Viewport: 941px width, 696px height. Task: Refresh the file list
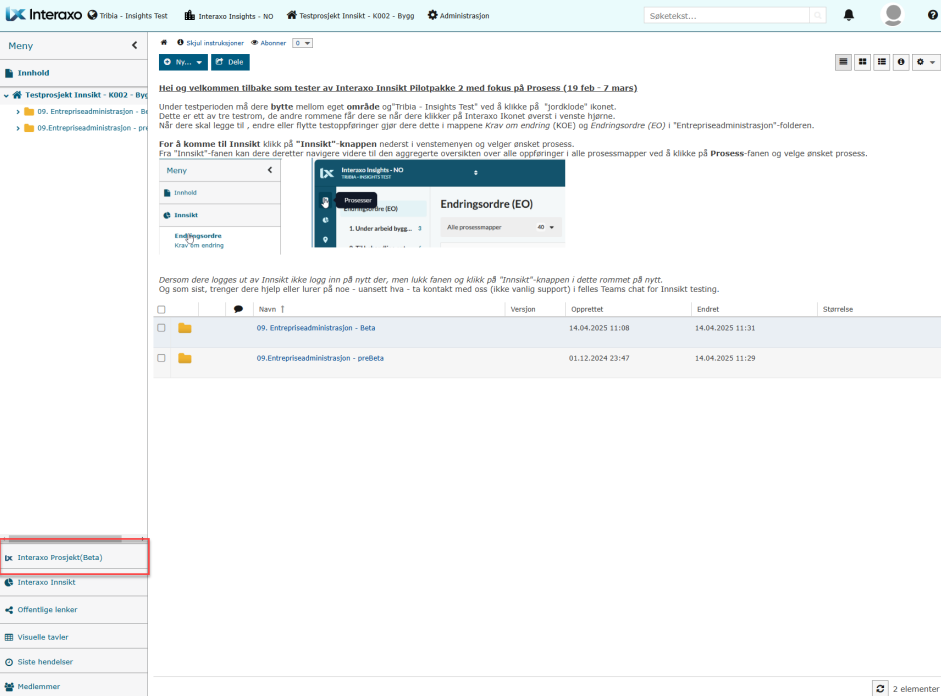(x=880, y=688)
